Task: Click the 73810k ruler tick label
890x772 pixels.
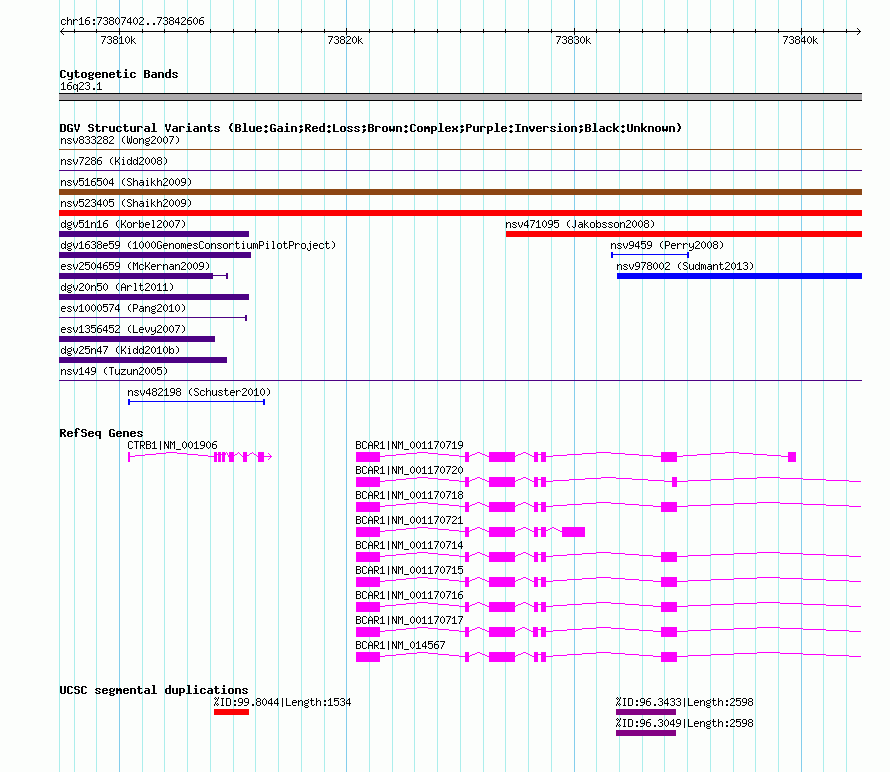Action: (x=118, y=40)
